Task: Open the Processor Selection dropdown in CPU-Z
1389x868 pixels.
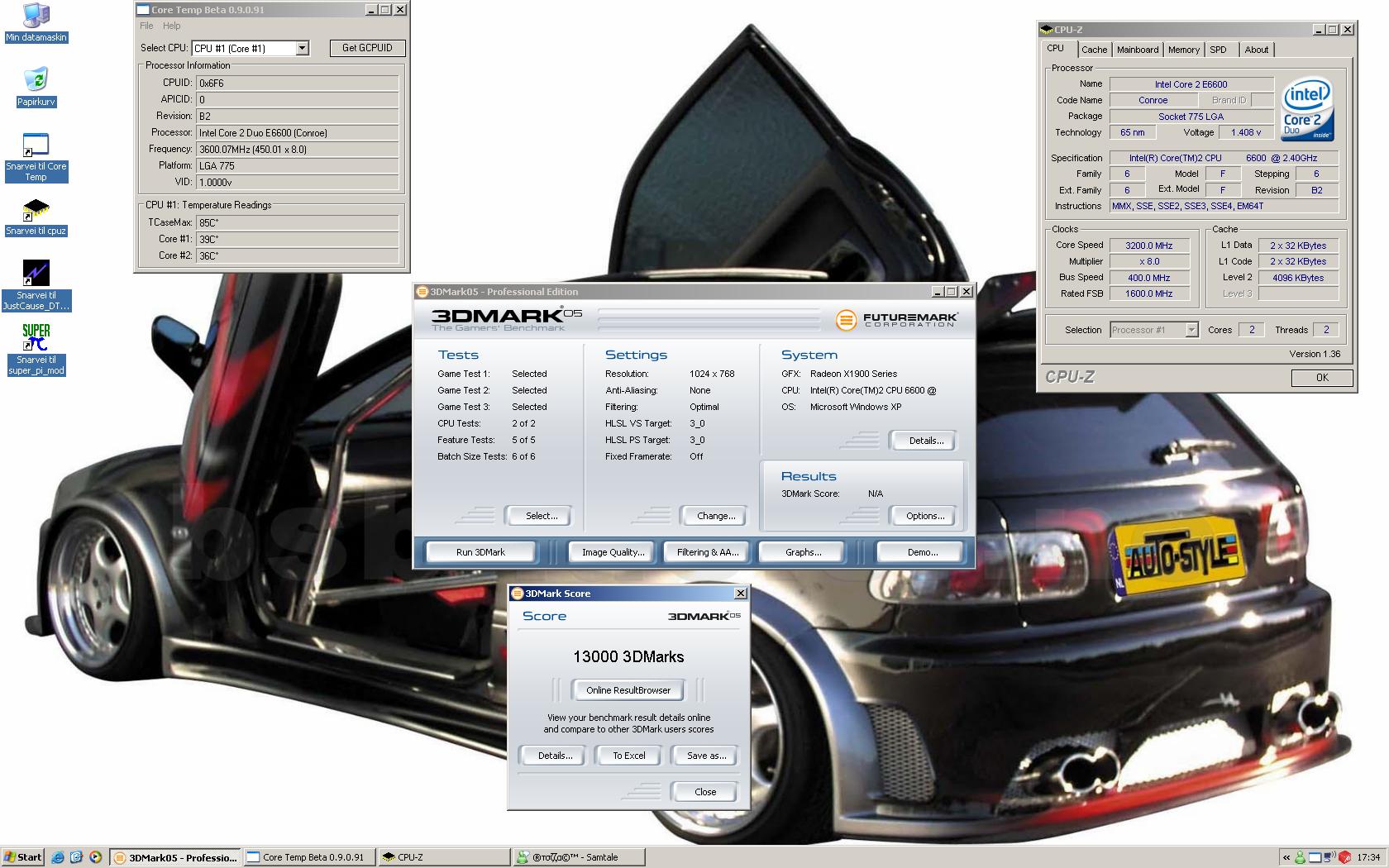Action: pos(1191,330)
